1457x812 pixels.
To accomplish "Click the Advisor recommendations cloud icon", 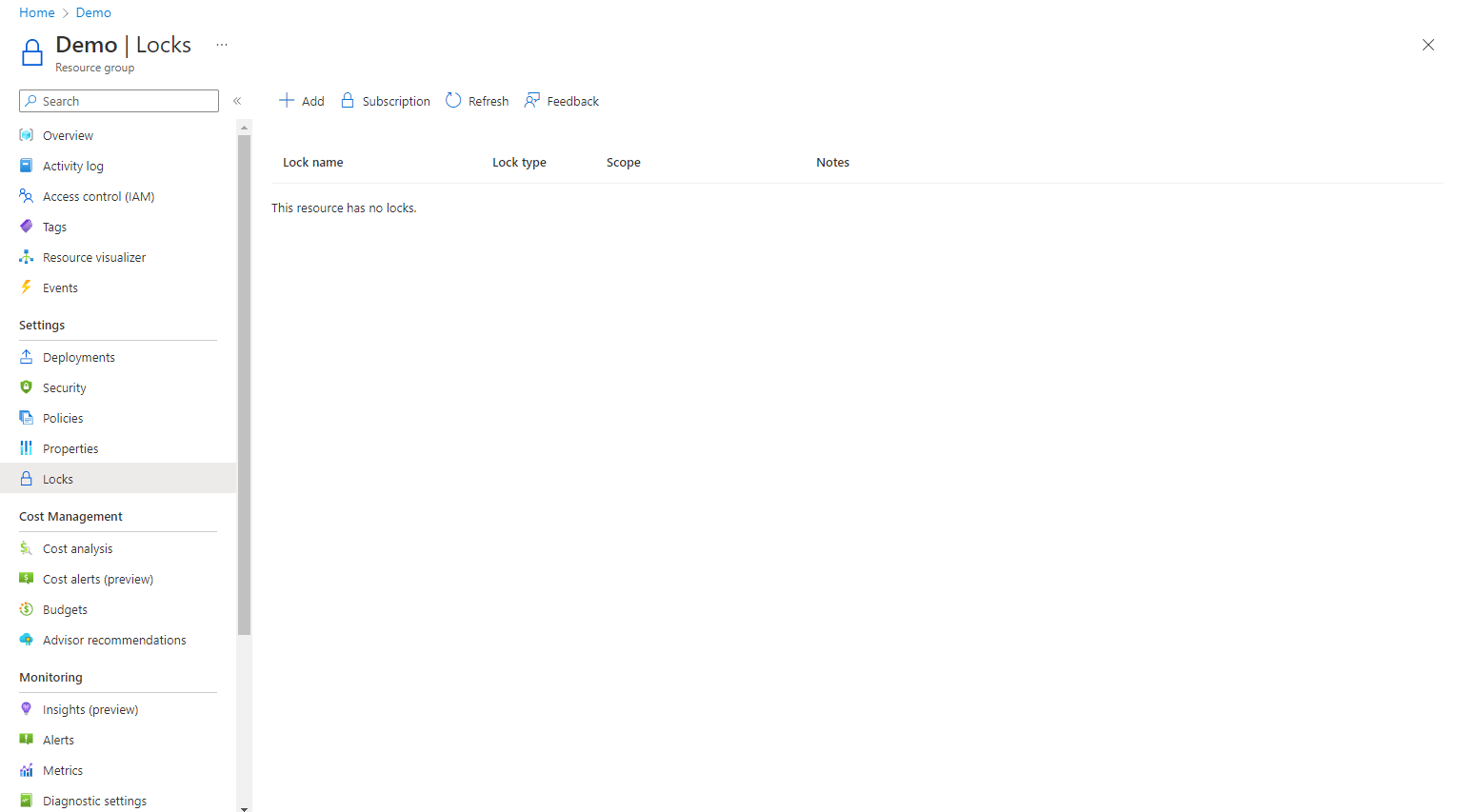I will [27, 640].
